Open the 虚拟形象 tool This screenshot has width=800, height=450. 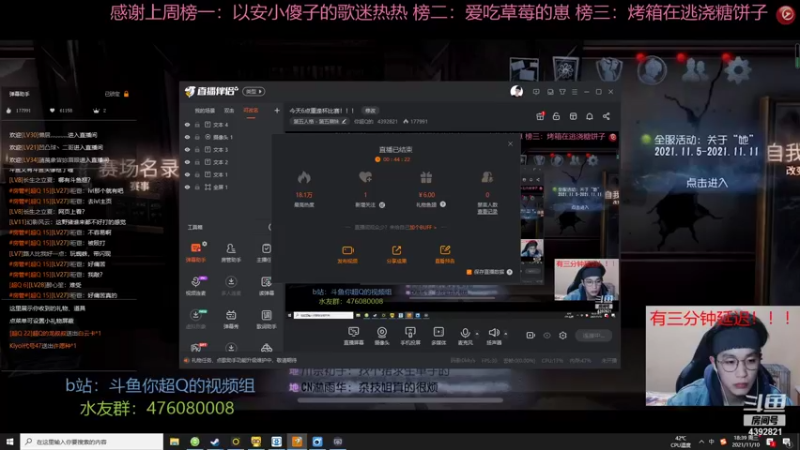[196, 319]
